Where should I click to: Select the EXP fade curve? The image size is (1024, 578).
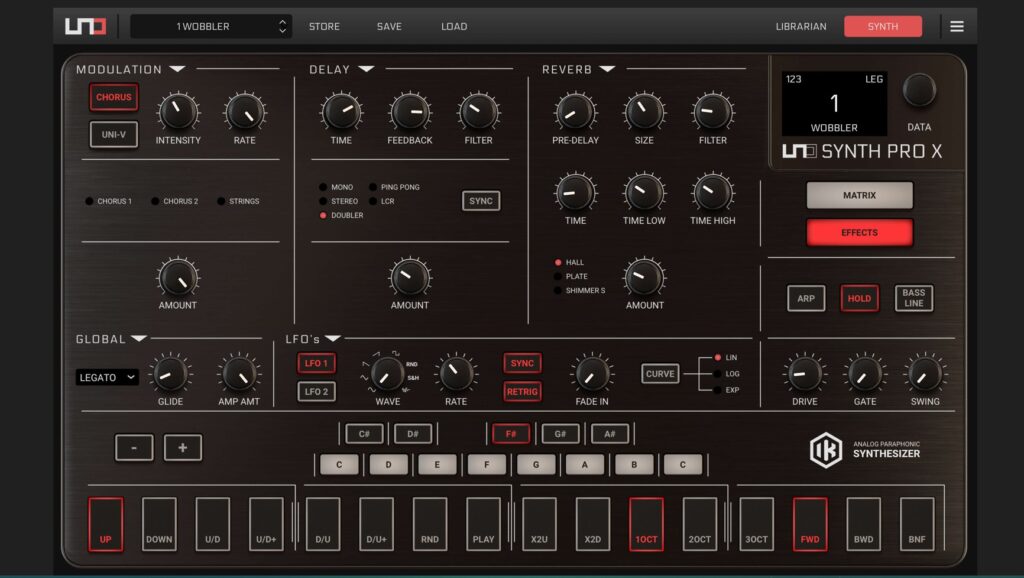tap(727, 390)
